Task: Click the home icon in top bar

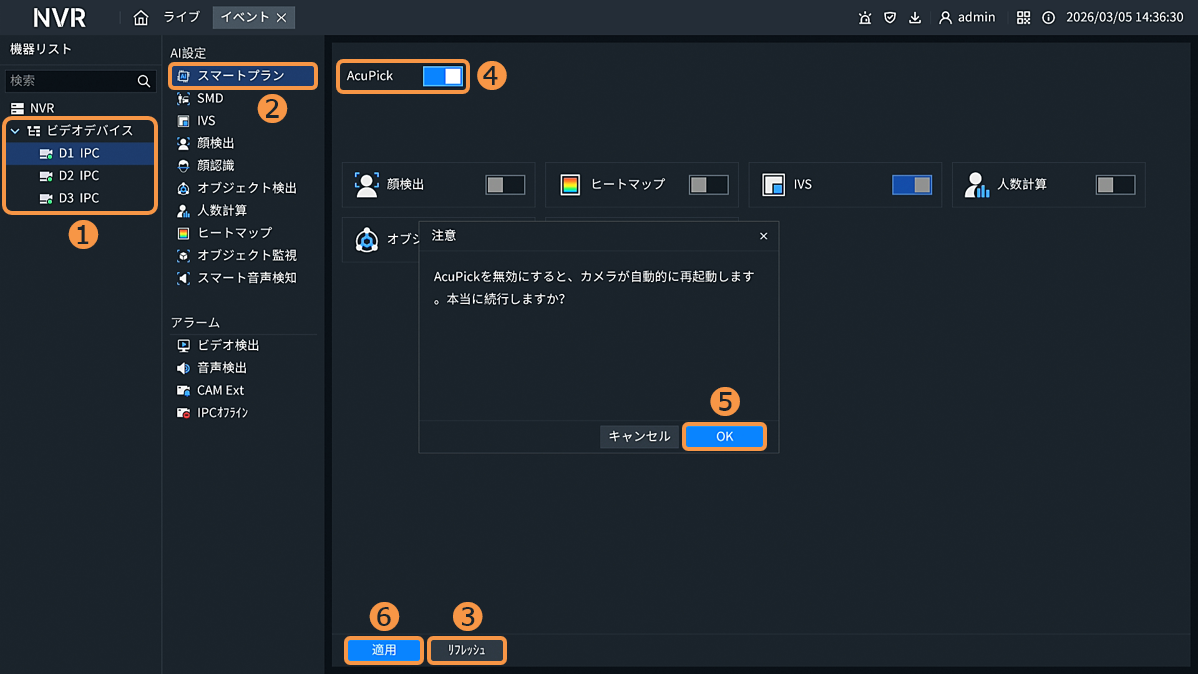Action: pos(141,17)
